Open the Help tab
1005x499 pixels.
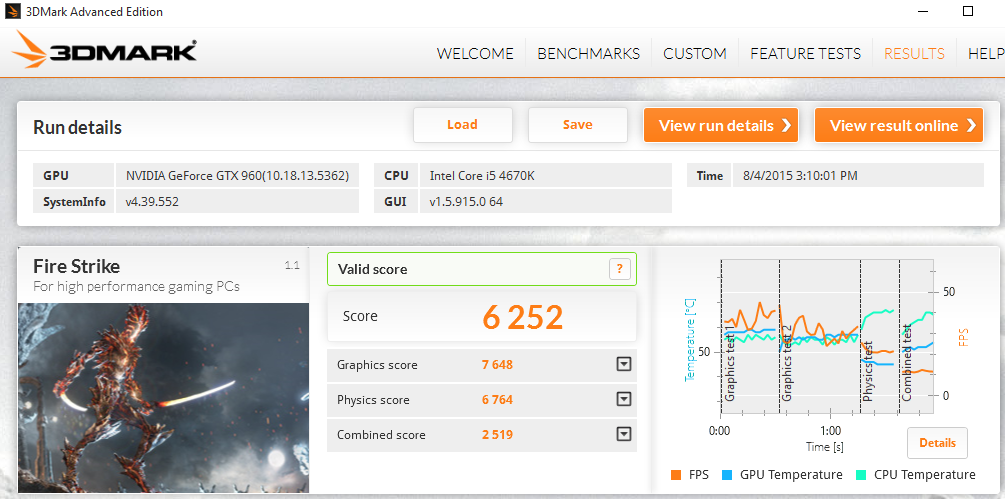click(986, 54)
